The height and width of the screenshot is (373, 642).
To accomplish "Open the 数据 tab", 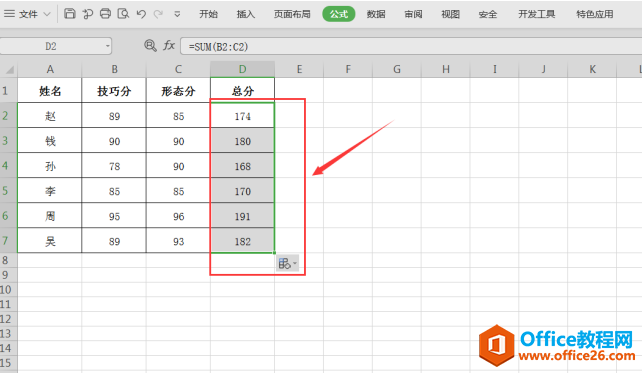I will coord(376,14).
